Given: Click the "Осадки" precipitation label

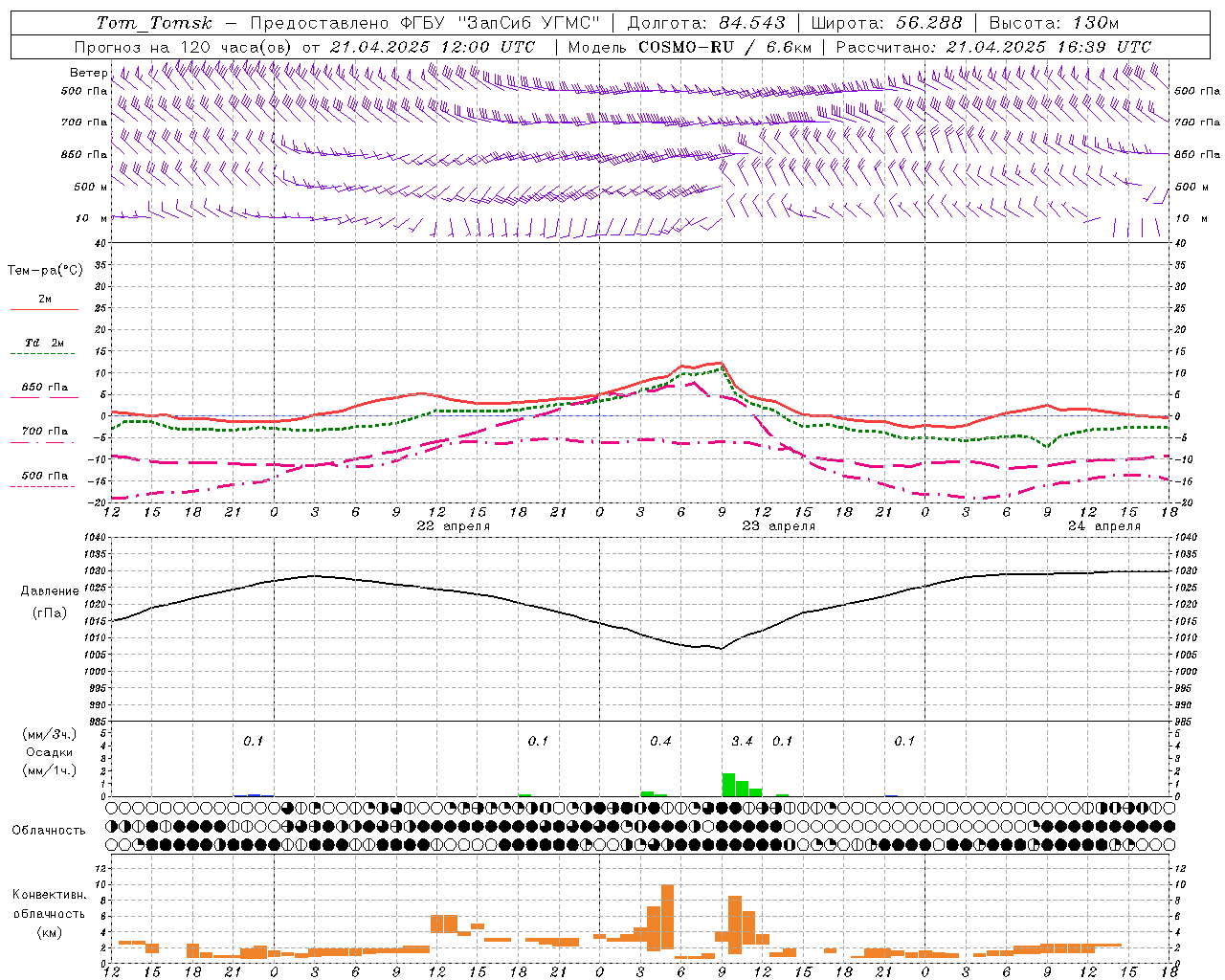Looking at the screenshot, I should click(x=50, y=752).
